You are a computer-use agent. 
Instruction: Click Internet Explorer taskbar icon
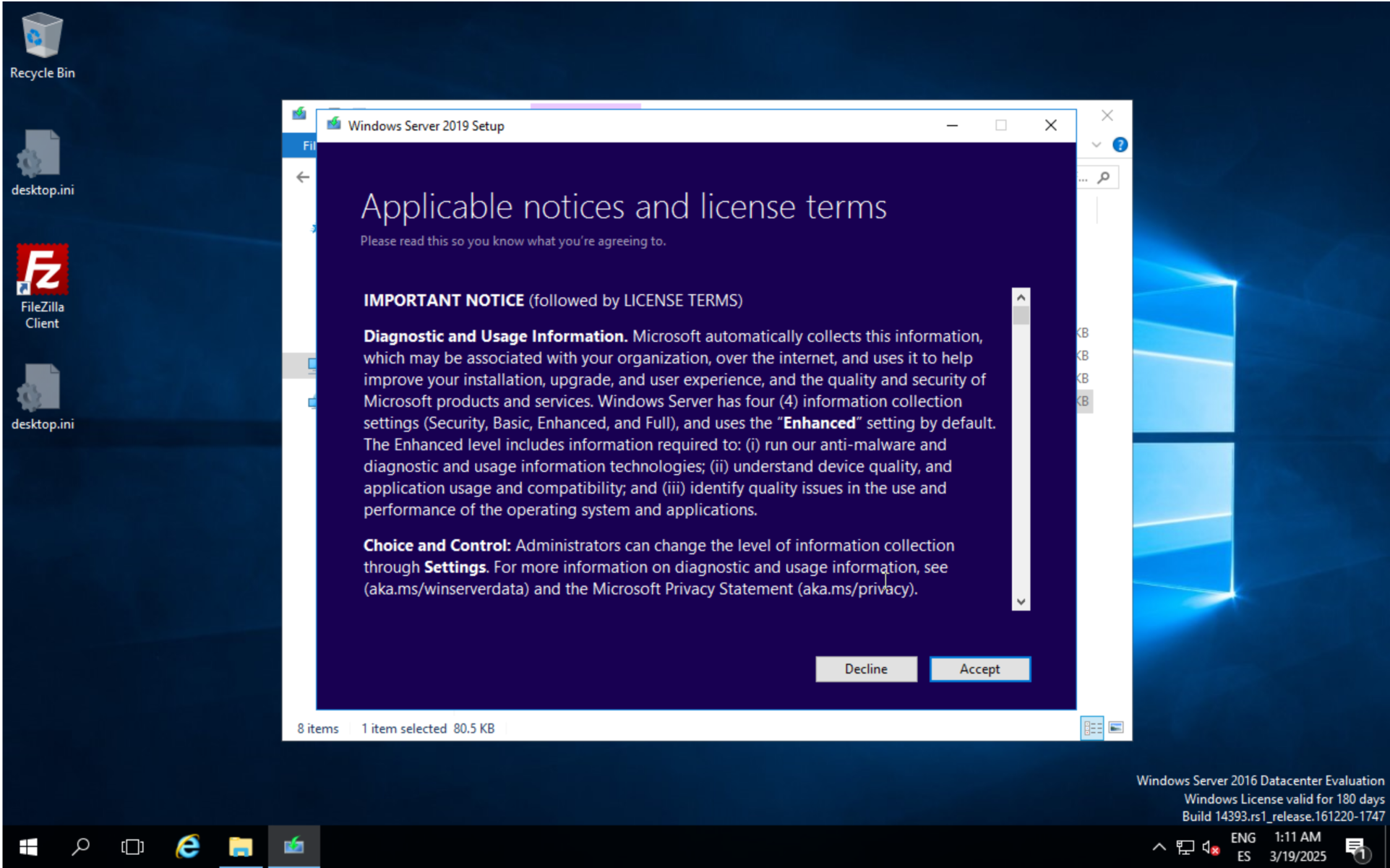point(188,846)
